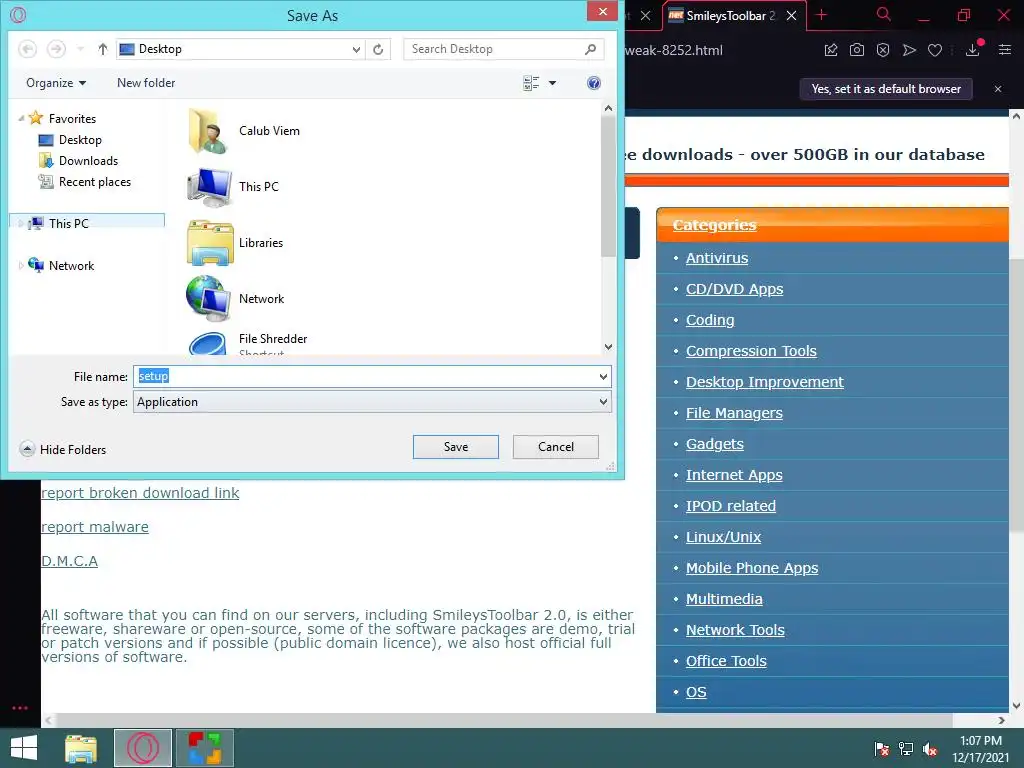Image resolution: width=1024 pixels, height=768 pixels.
Task: Open report broken download link
Action: tap(140, 493)
